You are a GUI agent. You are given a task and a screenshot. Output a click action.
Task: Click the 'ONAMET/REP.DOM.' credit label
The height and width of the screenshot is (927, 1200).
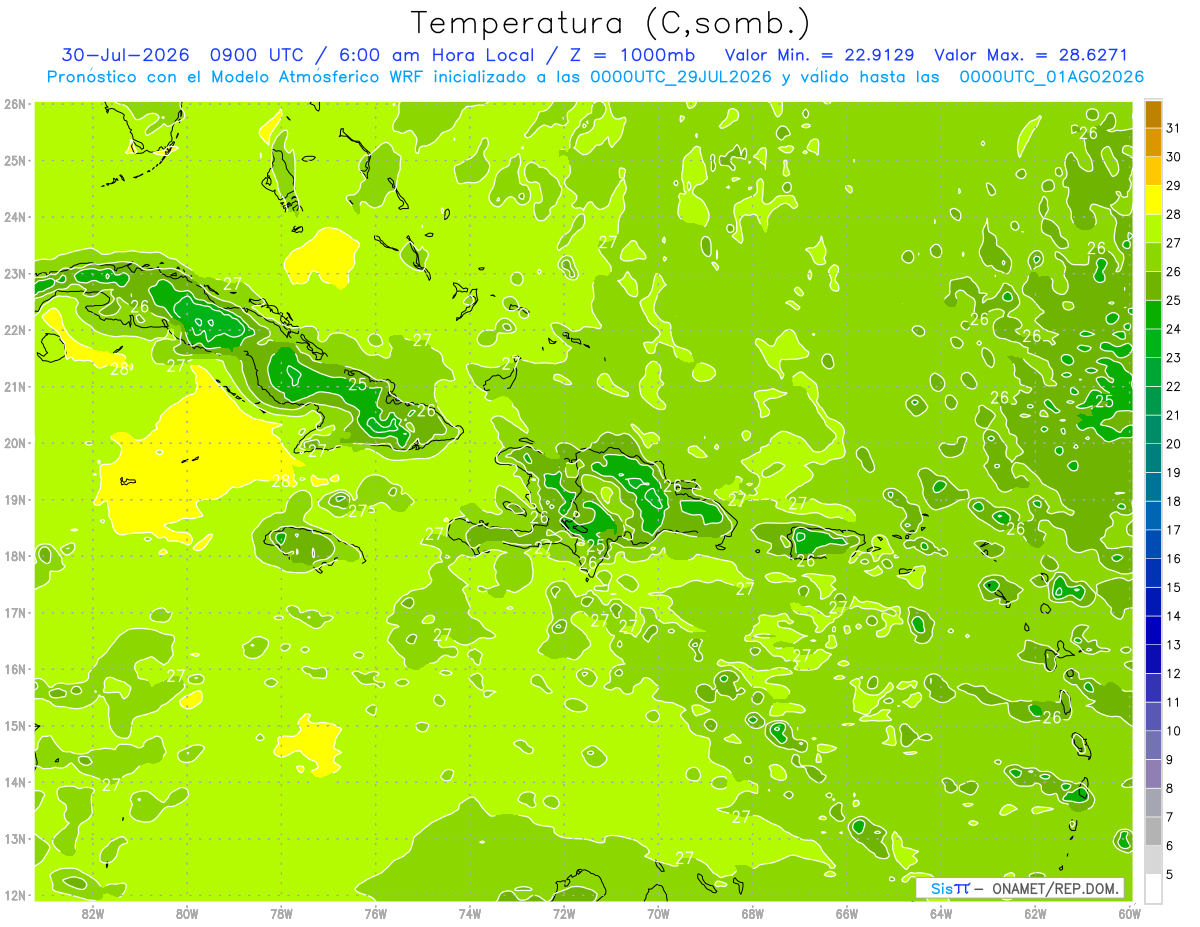coord(1053,888)
